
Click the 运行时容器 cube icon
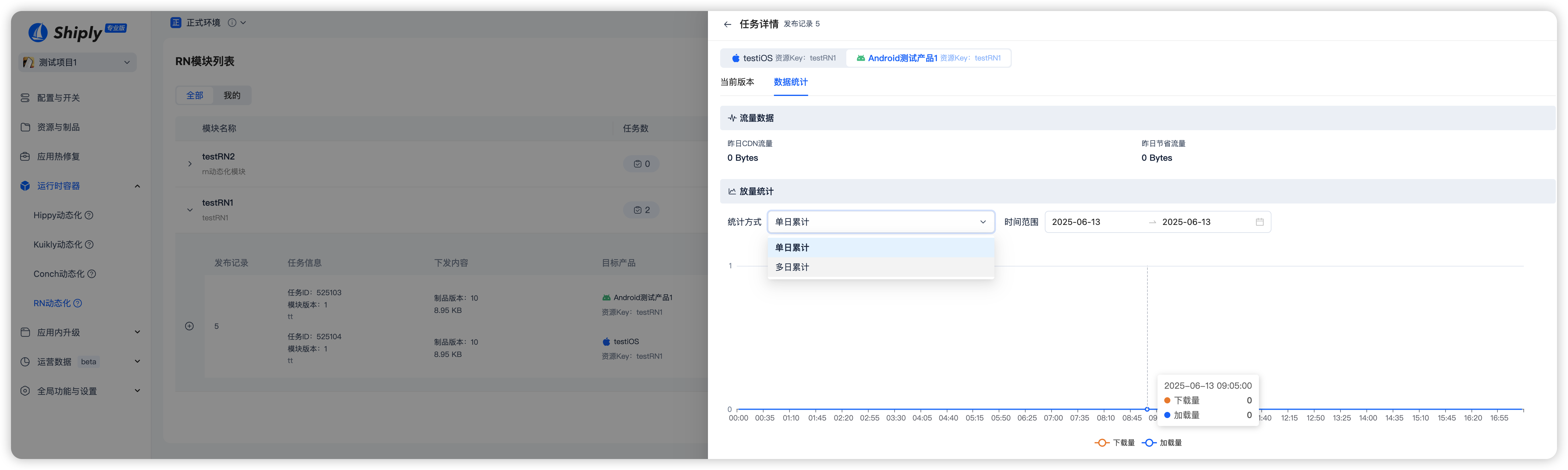pyautogui.click(x=25, y=186)
